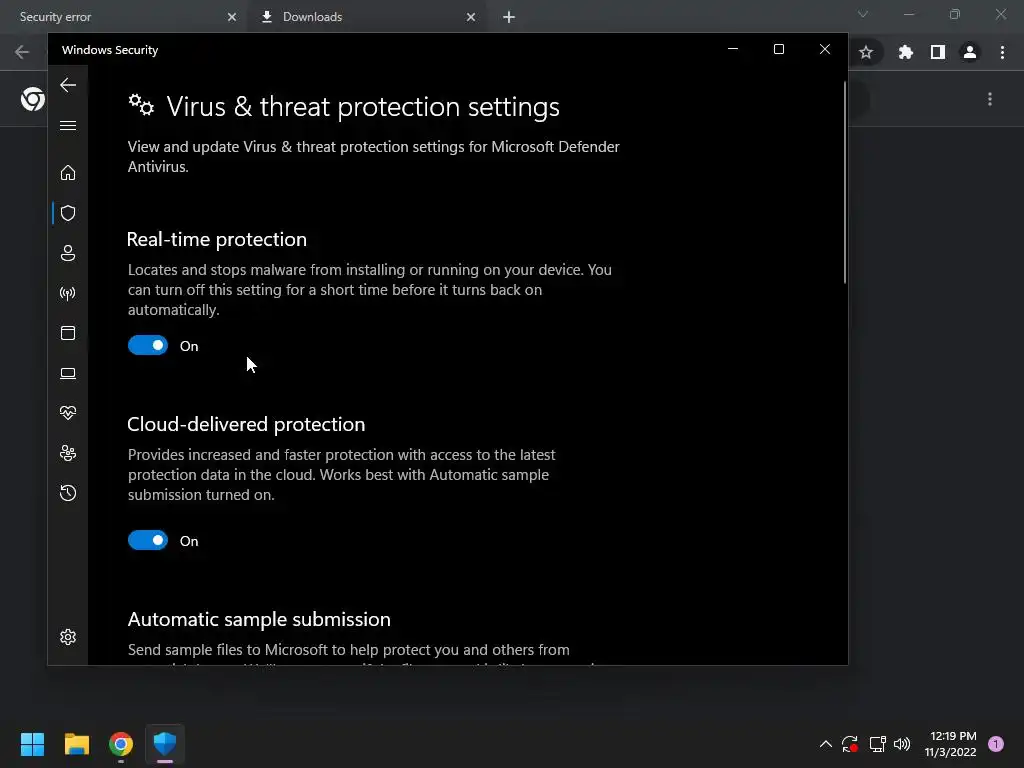This screenshot has height=768, width=1024.
Task: Turn off Real-time protection toggle
Action: pos(148,345)
